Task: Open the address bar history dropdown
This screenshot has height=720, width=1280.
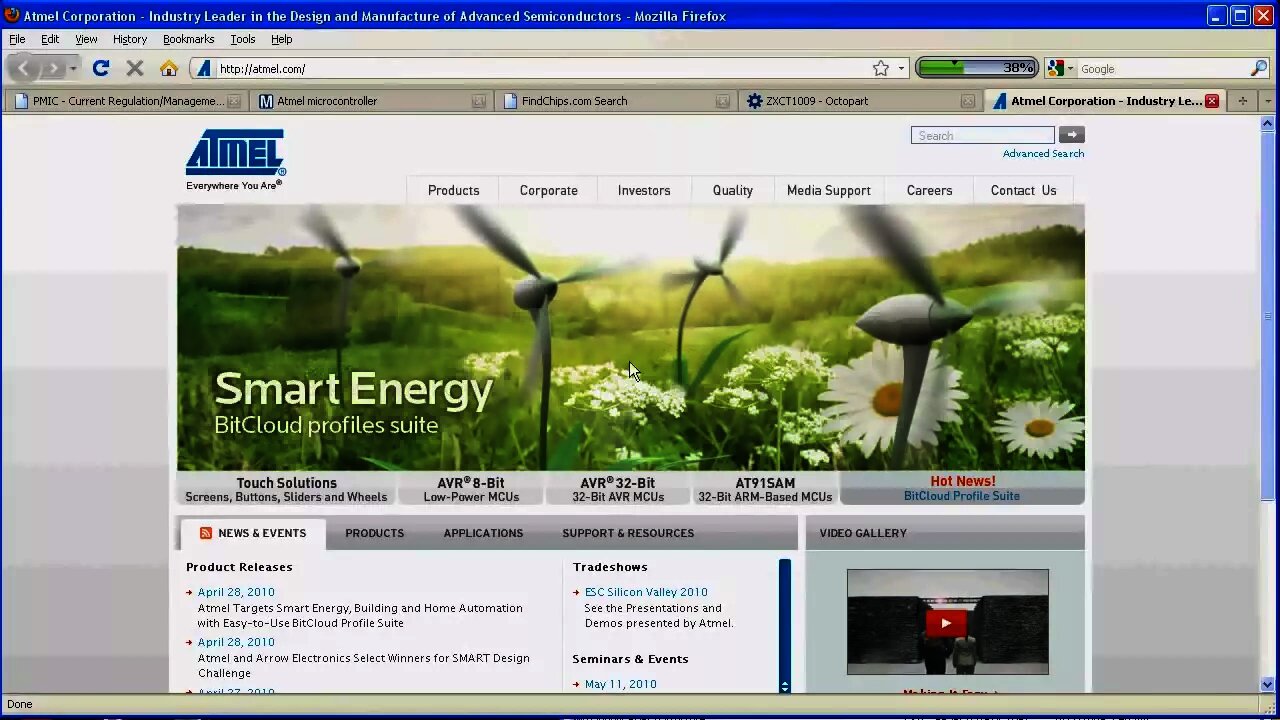Action: tap(901, 69)
